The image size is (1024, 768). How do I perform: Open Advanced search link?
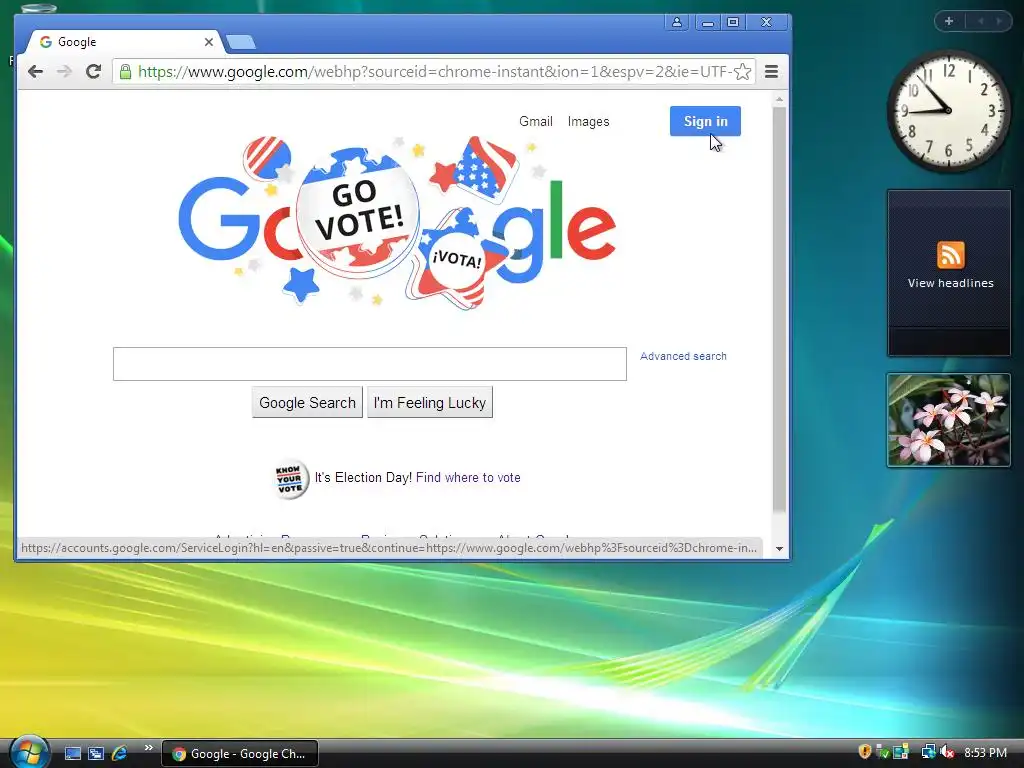click(x=683, y=356)
